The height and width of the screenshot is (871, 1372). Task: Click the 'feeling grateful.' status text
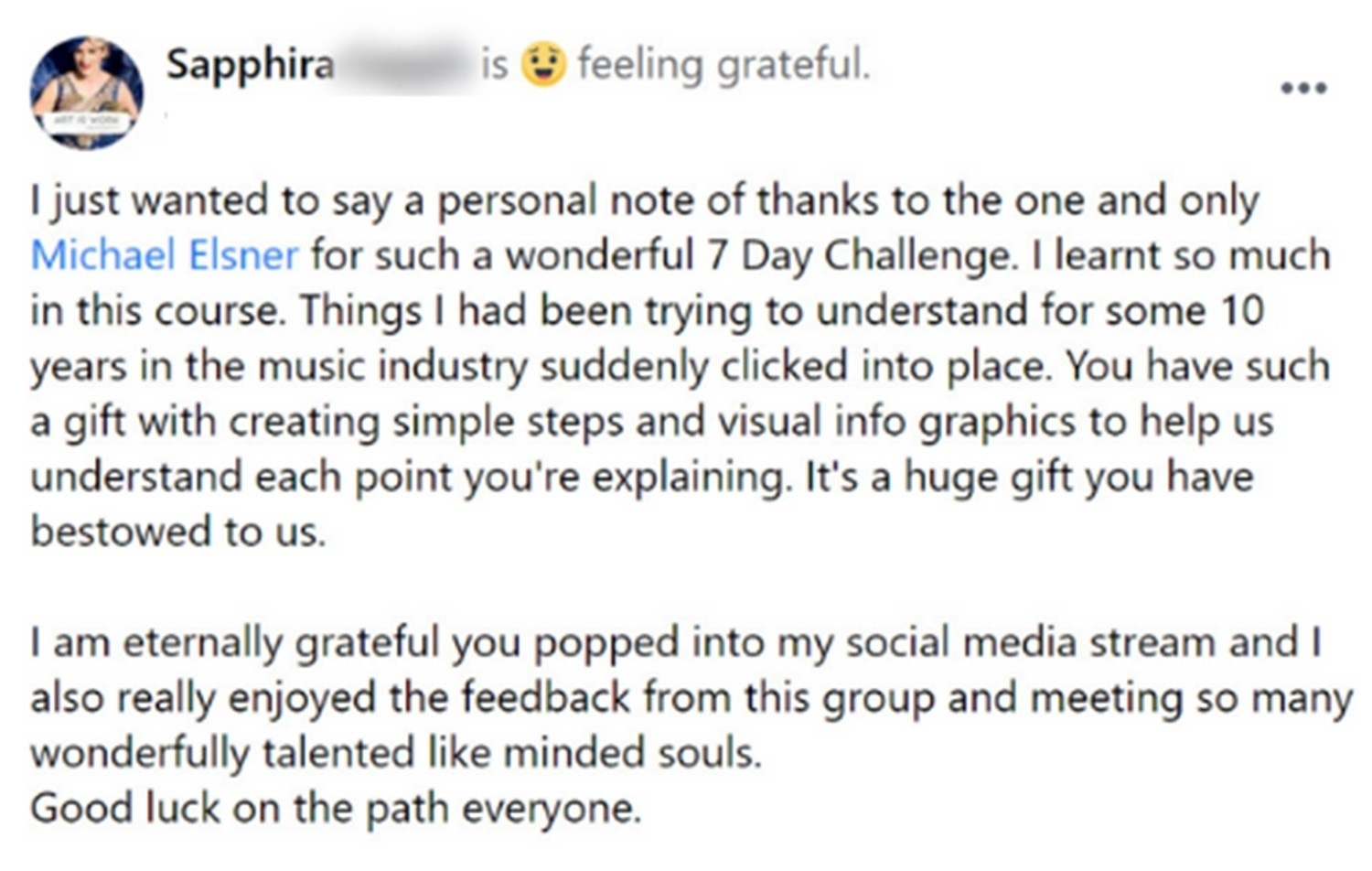[724, 66]
